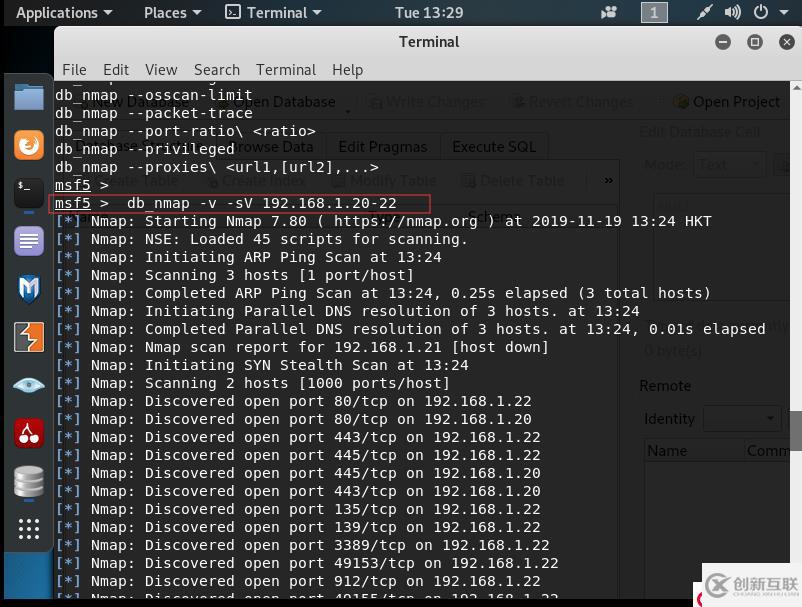Expand system menu arrow at top right

(784, 12)
